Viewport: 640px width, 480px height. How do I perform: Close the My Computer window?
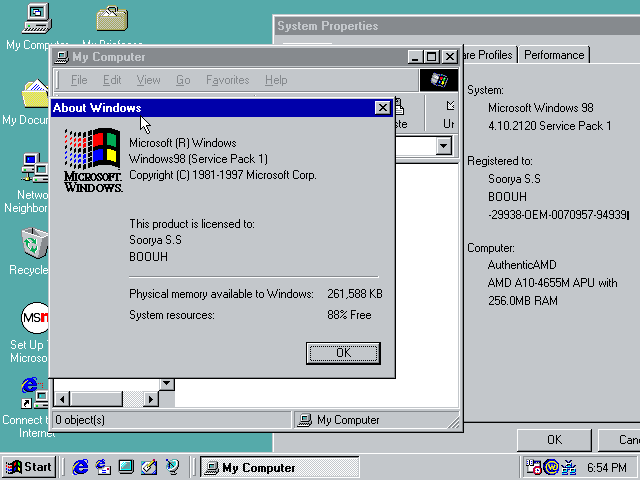coord(450,57)
